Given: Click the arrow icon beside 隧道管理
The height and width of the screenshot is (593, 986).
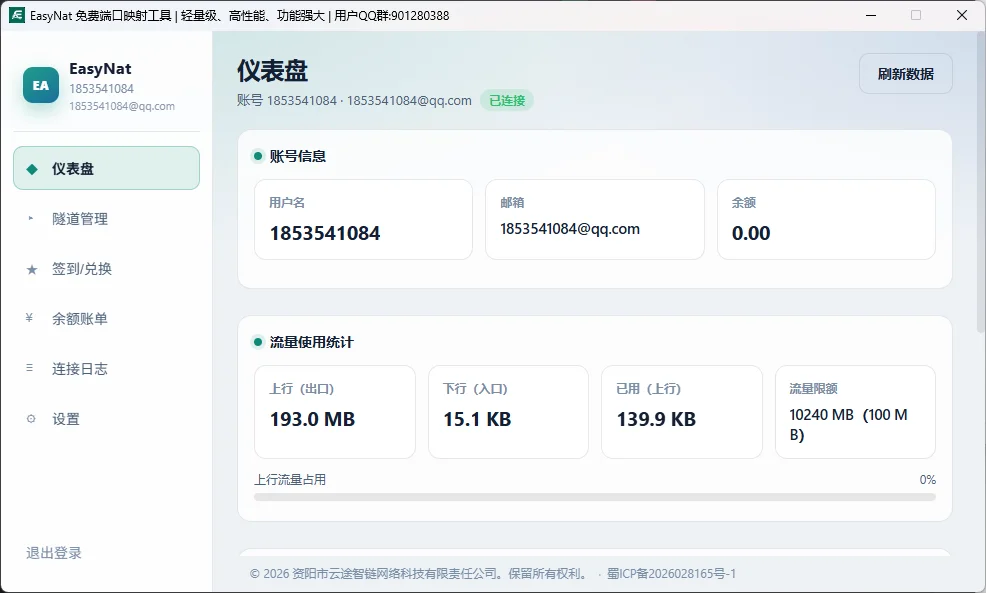Looking at the screenshot, I should [30, 218].
